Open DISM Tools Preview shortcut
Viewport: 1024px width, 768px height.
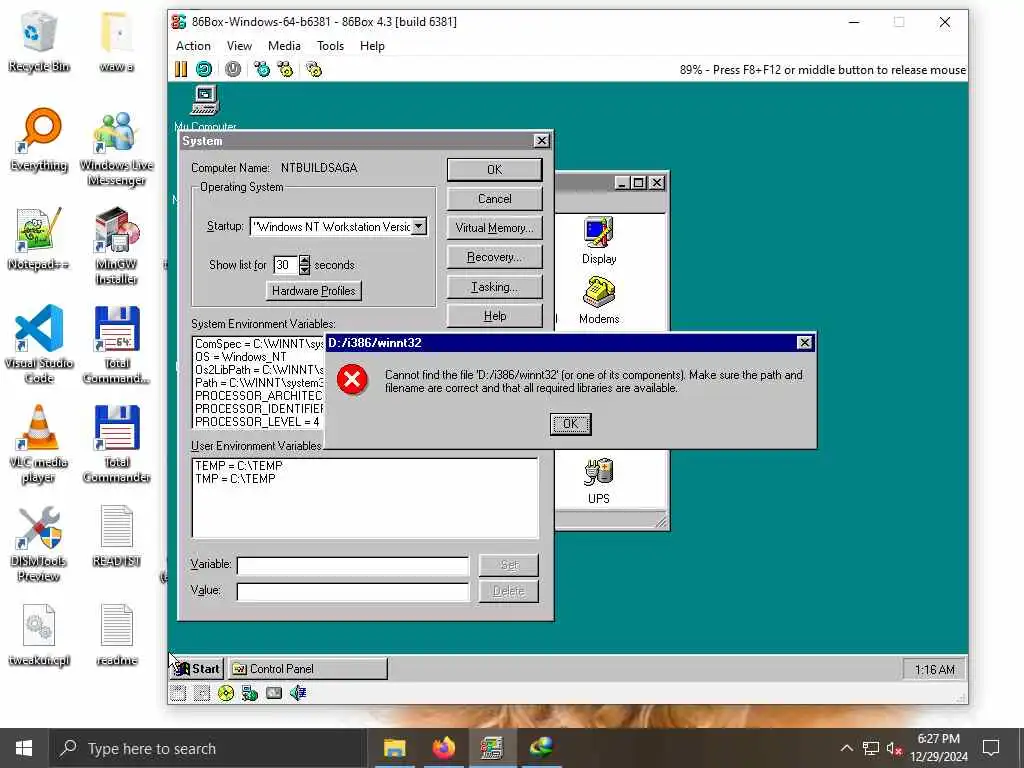39,544
